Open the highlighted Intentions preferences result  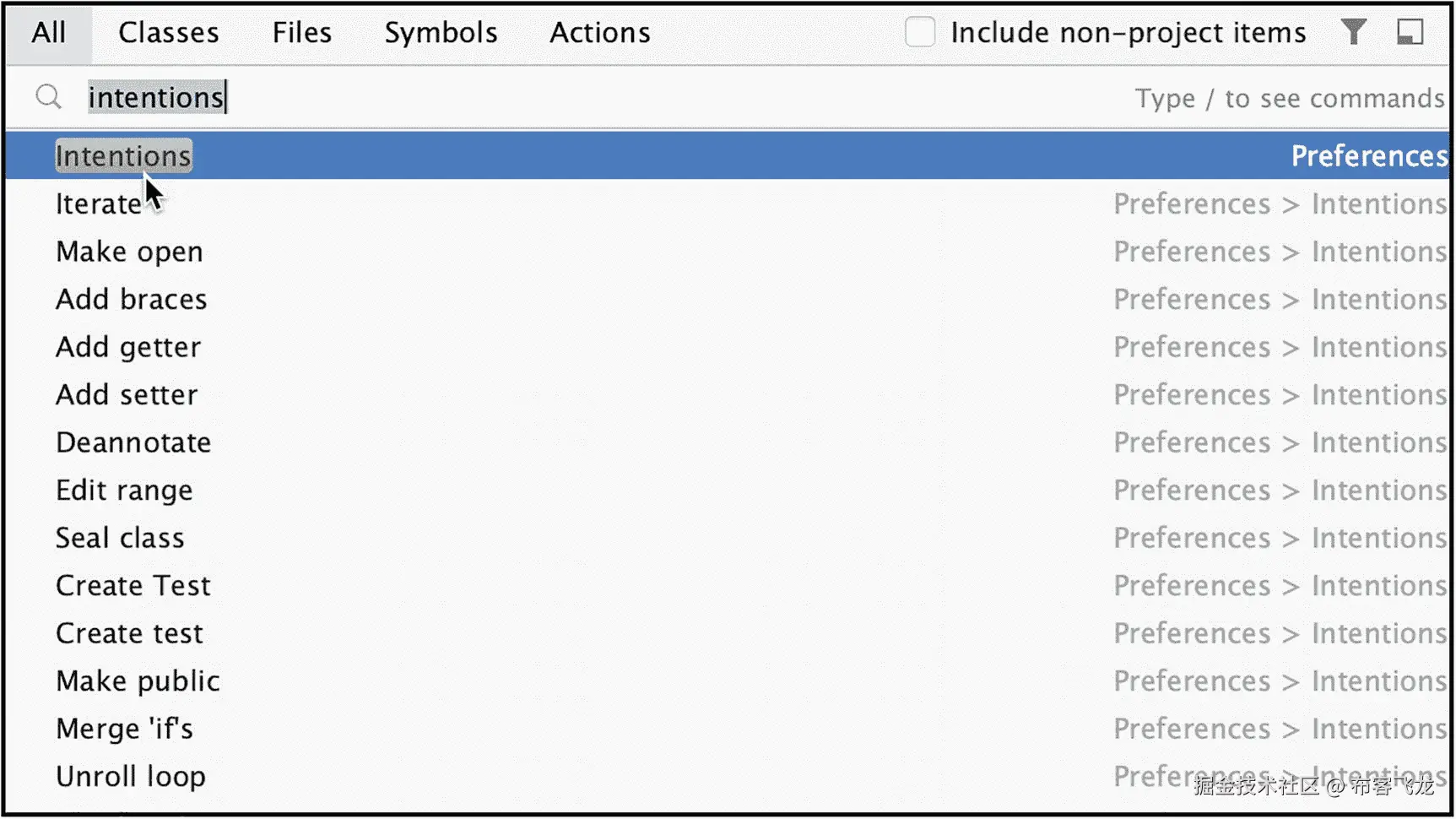pyautogui.click(x=124, y=156)
